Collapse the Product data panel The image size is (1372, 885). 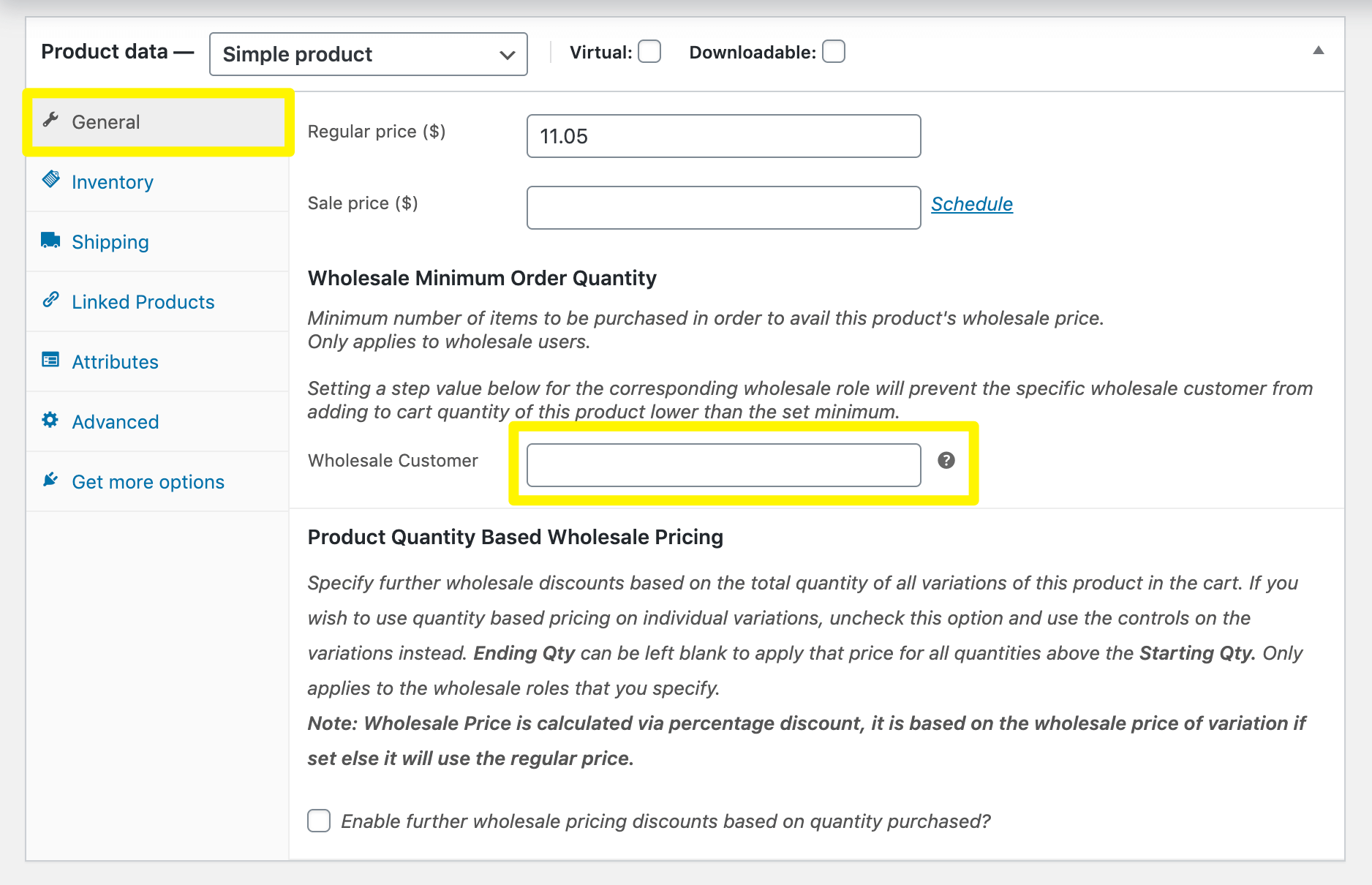[x=1319, y=51]
